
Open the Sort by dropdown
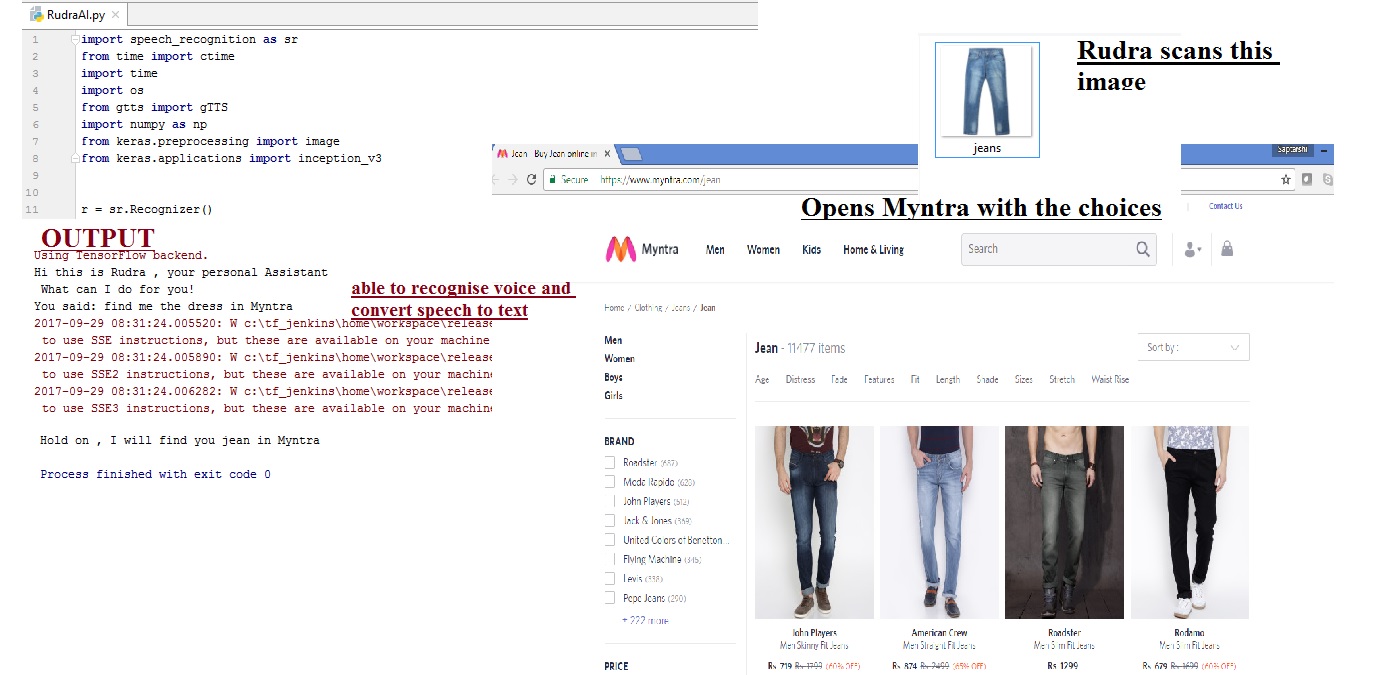(1194, 347)
